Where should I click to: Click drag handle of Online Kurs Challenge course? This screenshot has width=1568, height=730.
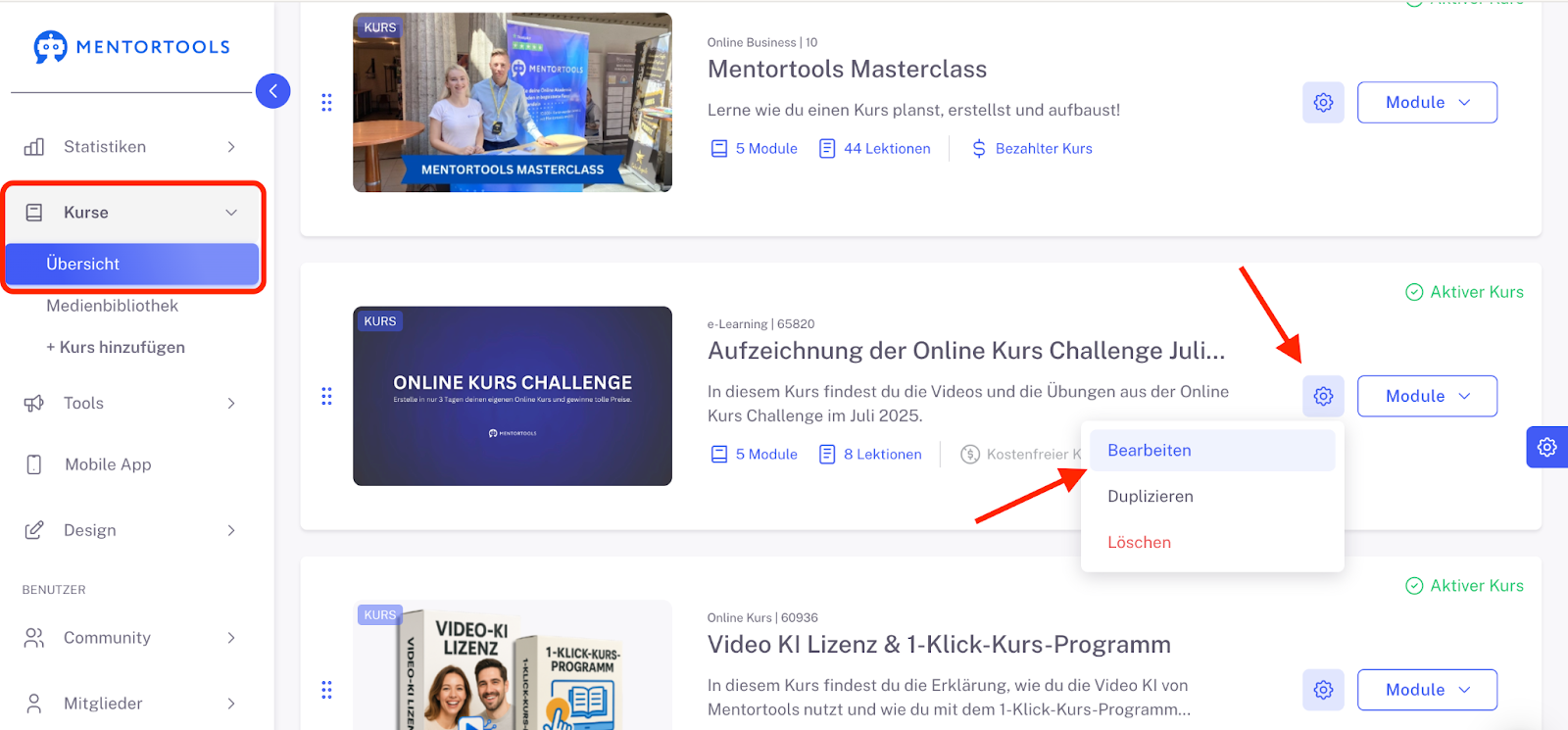coord(326,396)
